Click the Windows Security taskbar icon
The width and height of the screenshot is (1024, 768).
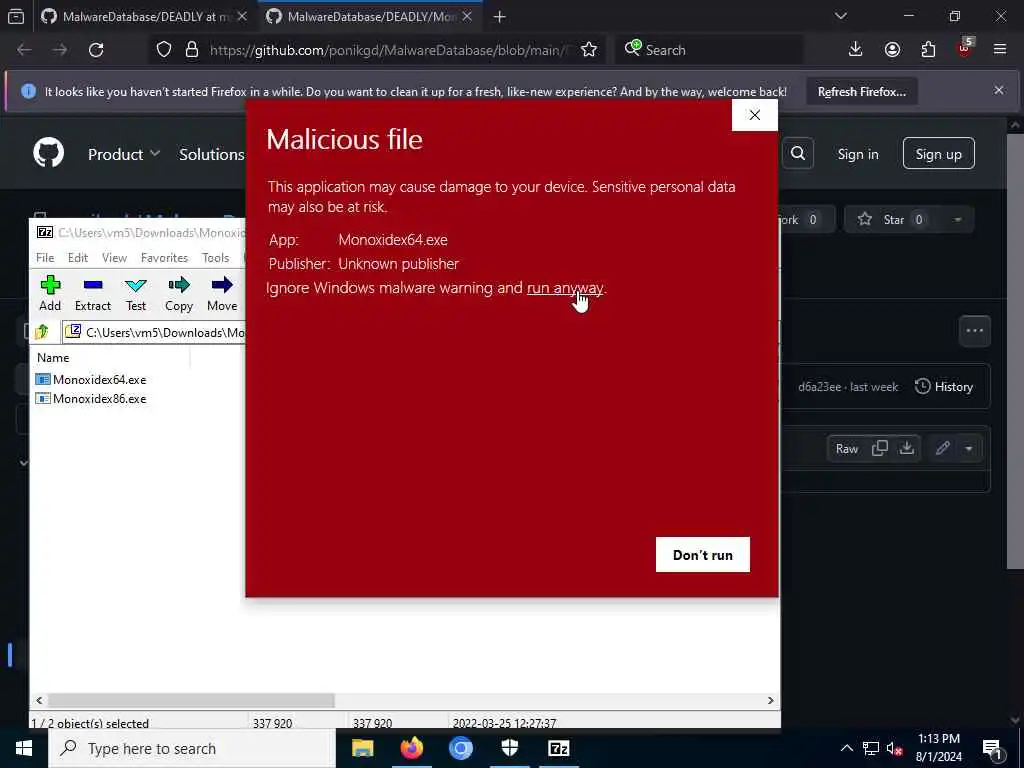510,748
